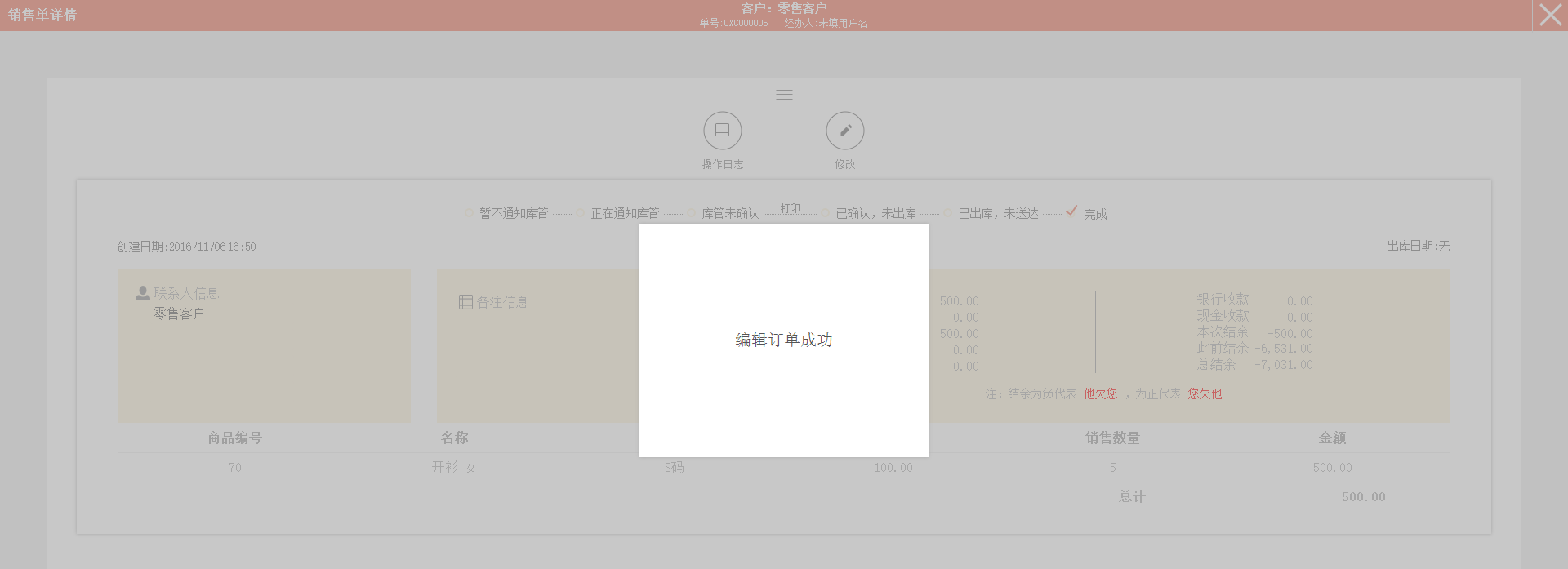Open the 操作日志 operation log icon
The height and width of the screenshot is (569, 1568).
[722, 131]
